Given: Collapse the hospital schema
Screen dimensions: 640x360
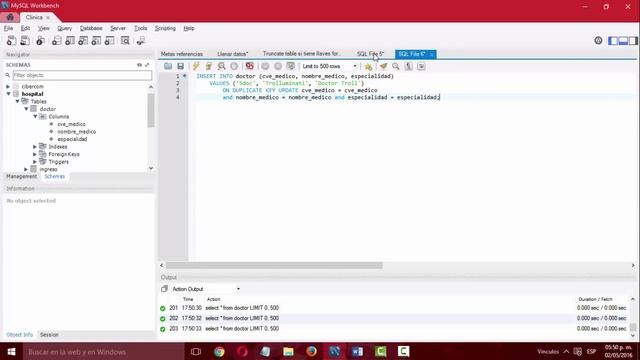Looking at the screenshot, I should (x=8, y=94).
